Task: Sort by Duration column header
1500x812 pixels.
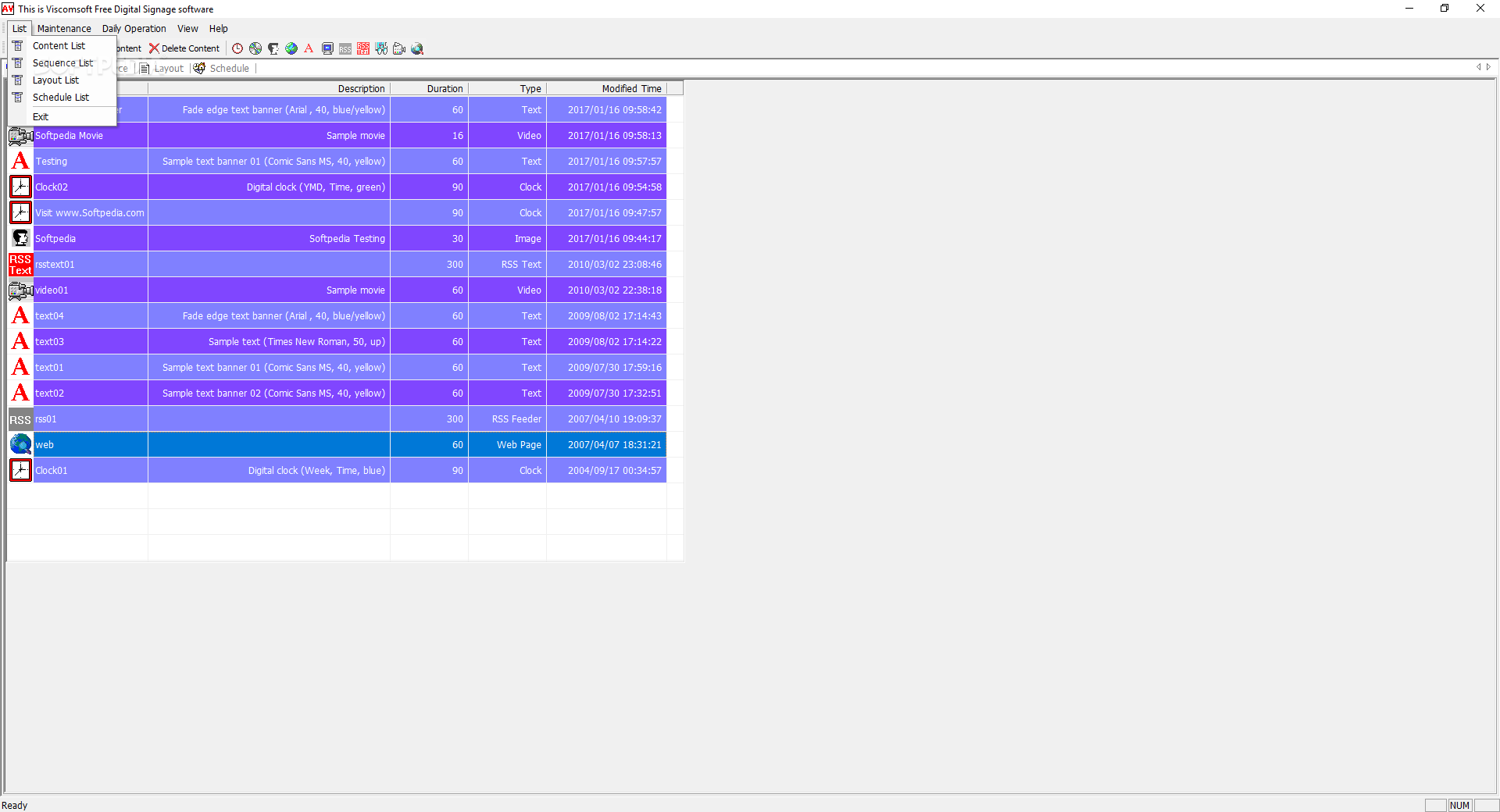Action: pos(429,88)
